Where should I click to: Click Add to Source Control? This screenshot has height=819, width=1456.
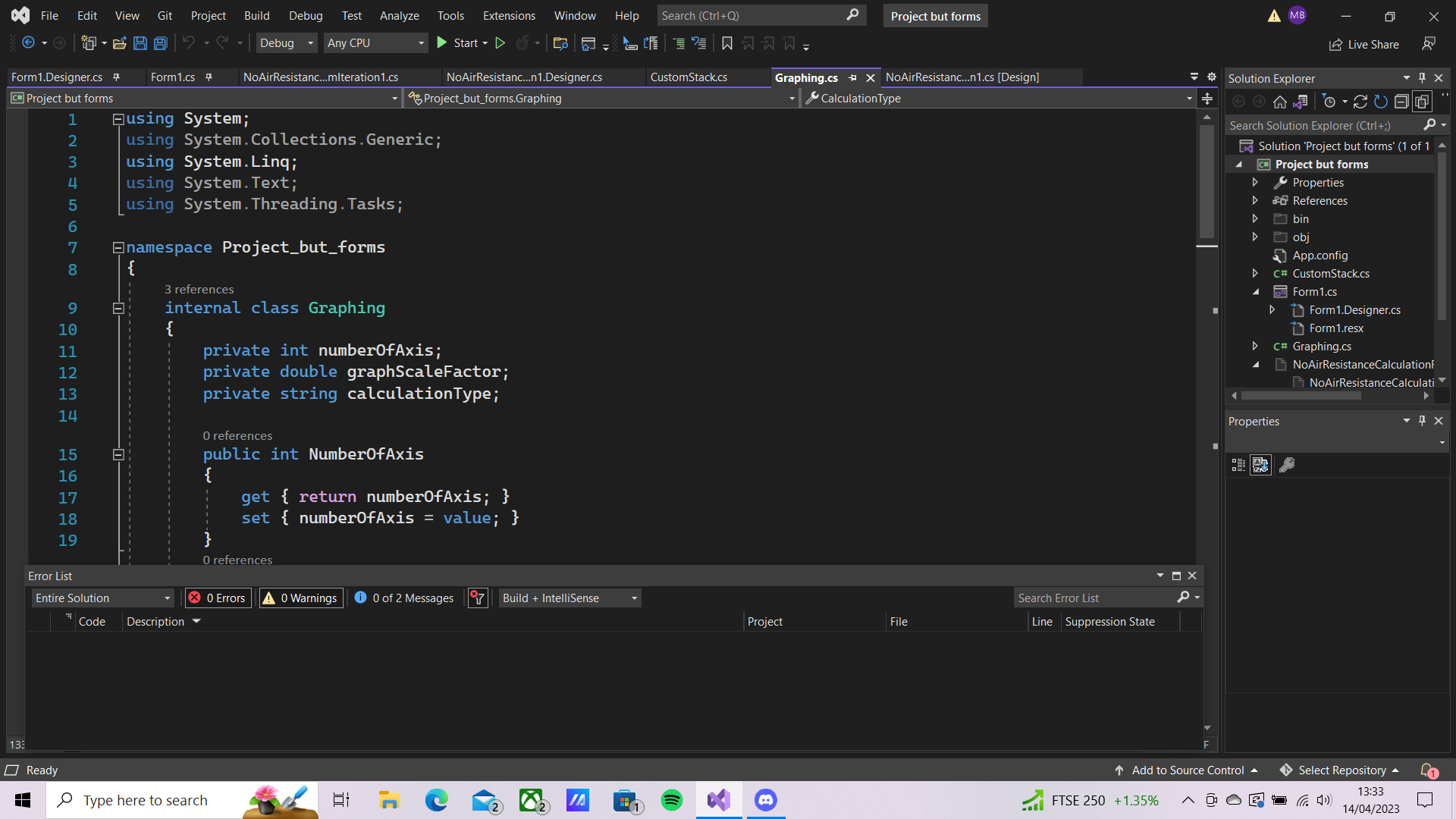(1187, 770)
